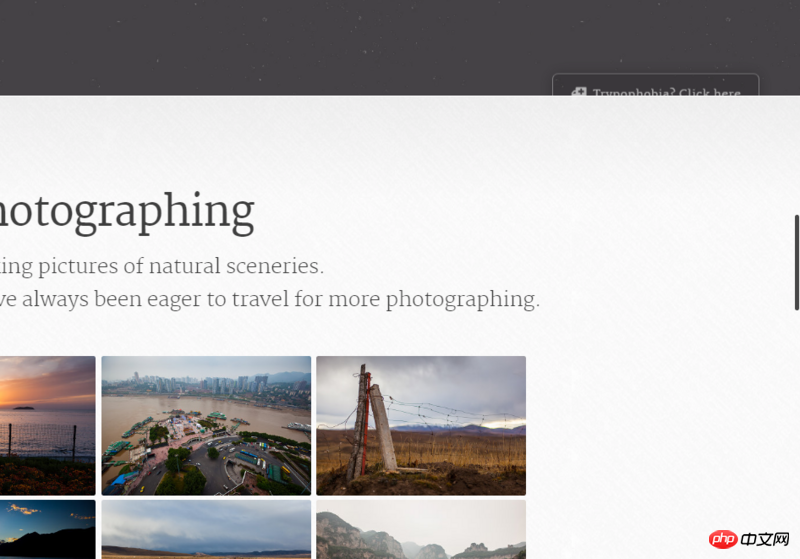Open the cloudy plain landscape photo thumbnail

point(206,529)
